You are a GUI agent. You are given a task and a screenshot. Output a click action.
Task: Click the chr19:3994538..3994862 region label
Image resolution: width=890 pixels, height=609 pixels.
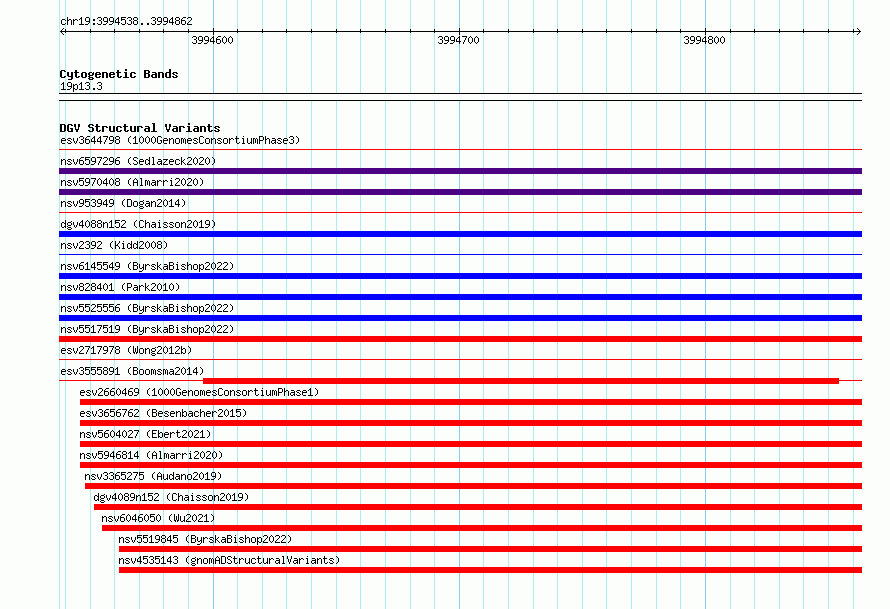click(126, 21)
